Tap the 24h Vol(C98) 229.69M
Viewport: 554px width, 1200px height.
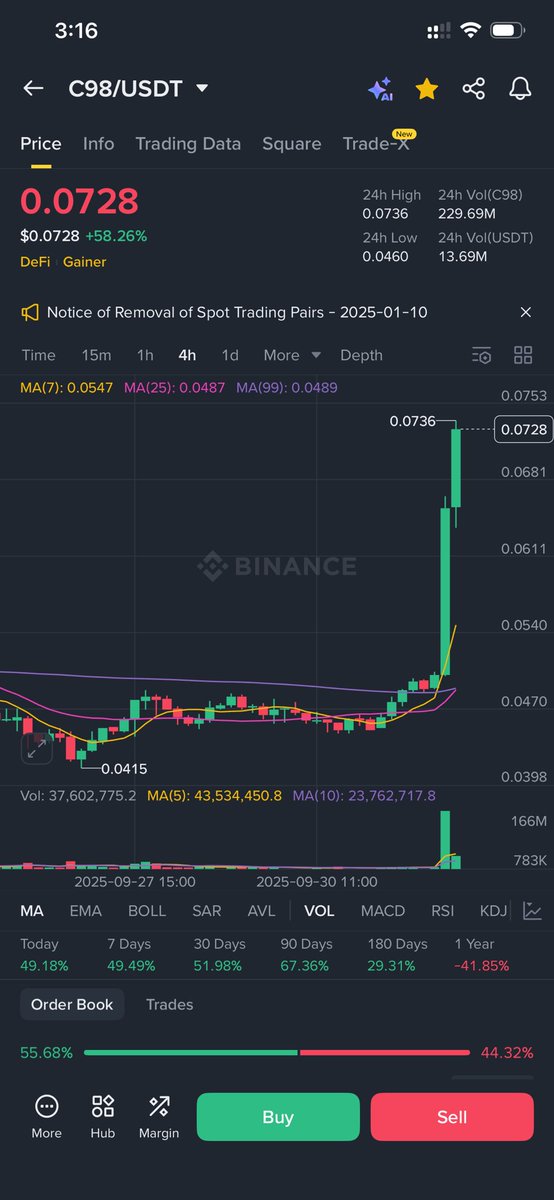468,213
